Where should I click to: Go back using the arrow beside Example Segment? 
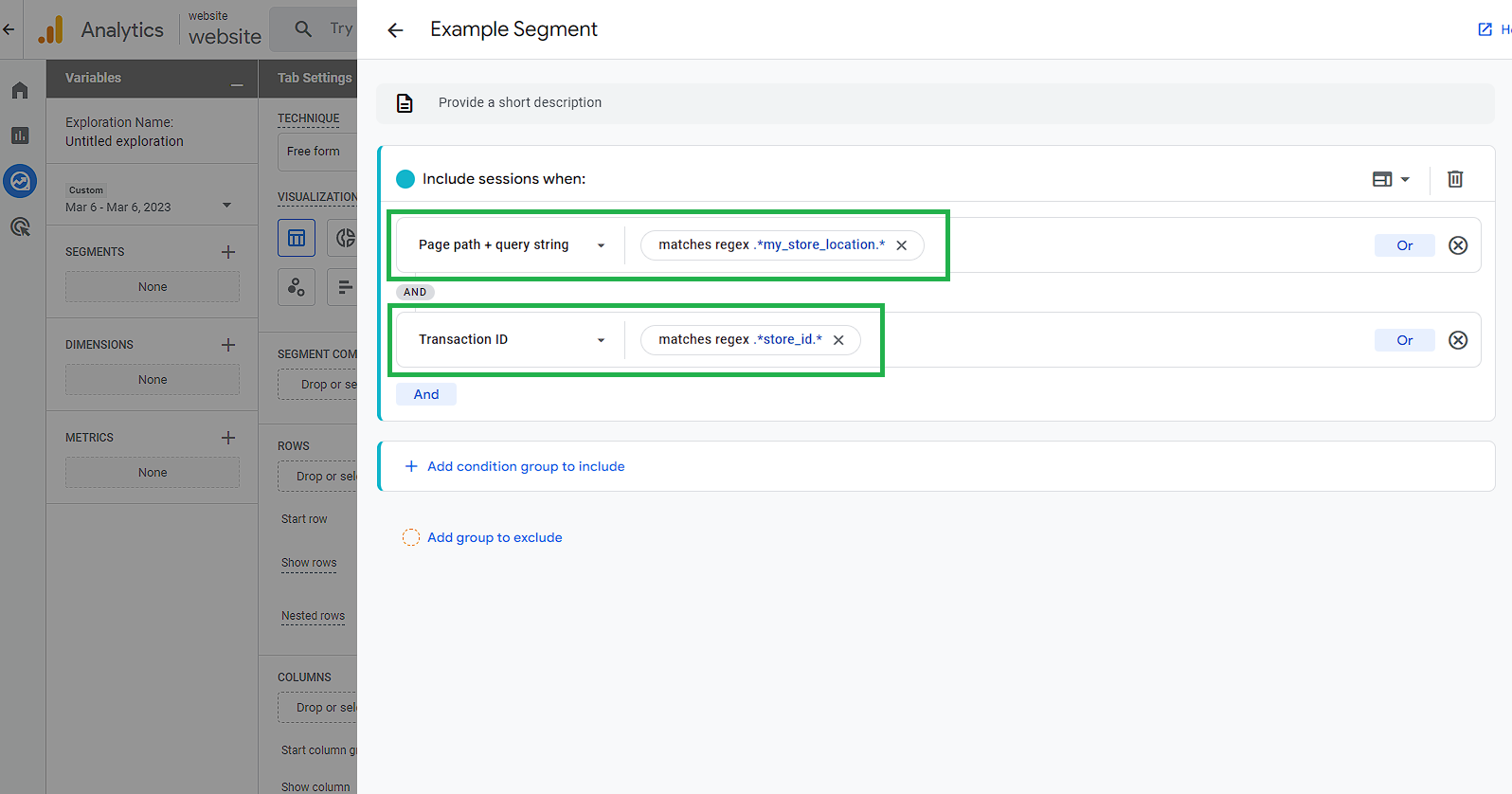(x=395, y=30)
